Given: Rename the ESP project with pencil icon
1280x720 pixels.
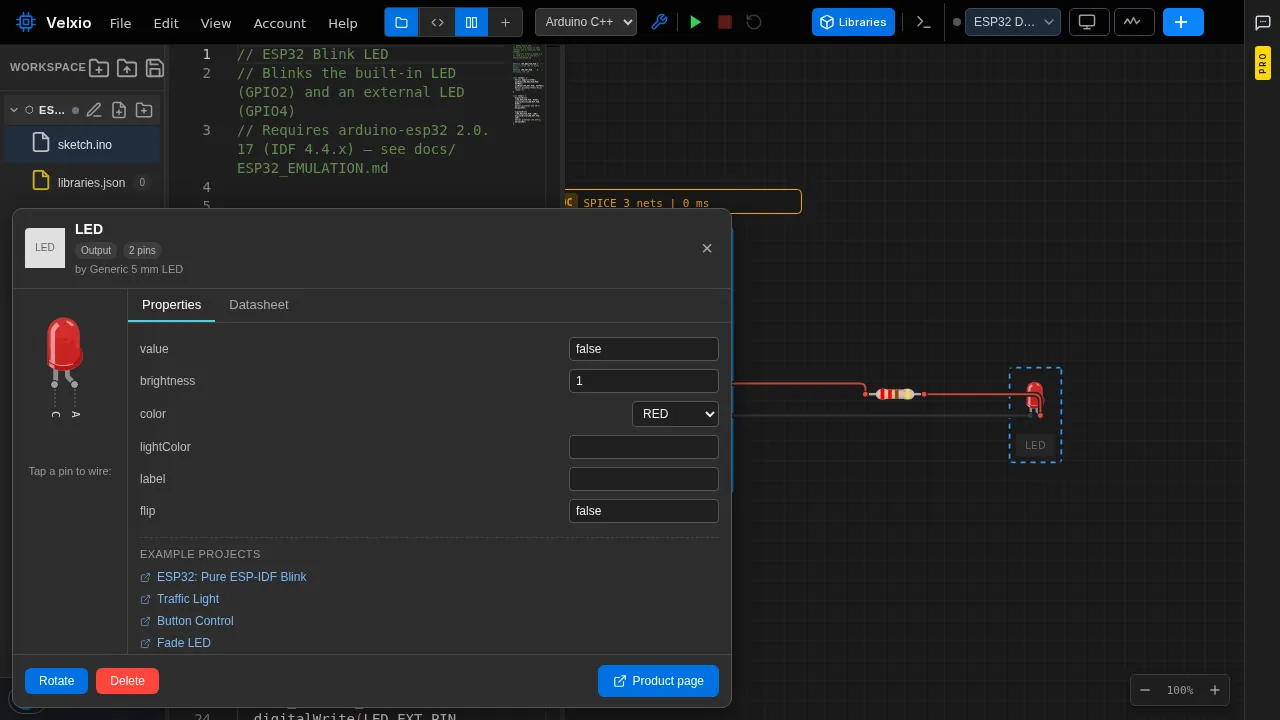Looking at the screenshot, I should [94, 110].
